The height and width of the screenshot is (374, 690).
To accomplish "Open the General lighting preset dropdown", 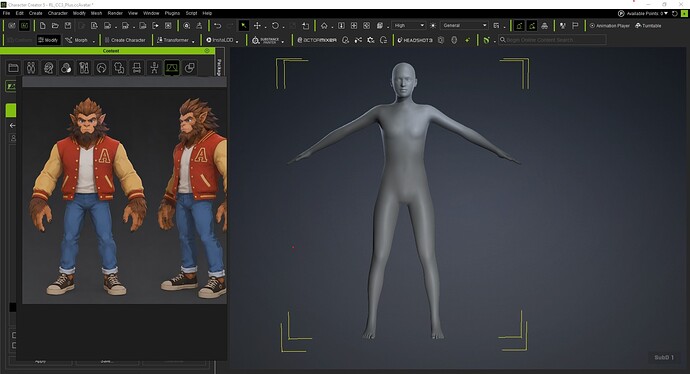I will [464, 26].
